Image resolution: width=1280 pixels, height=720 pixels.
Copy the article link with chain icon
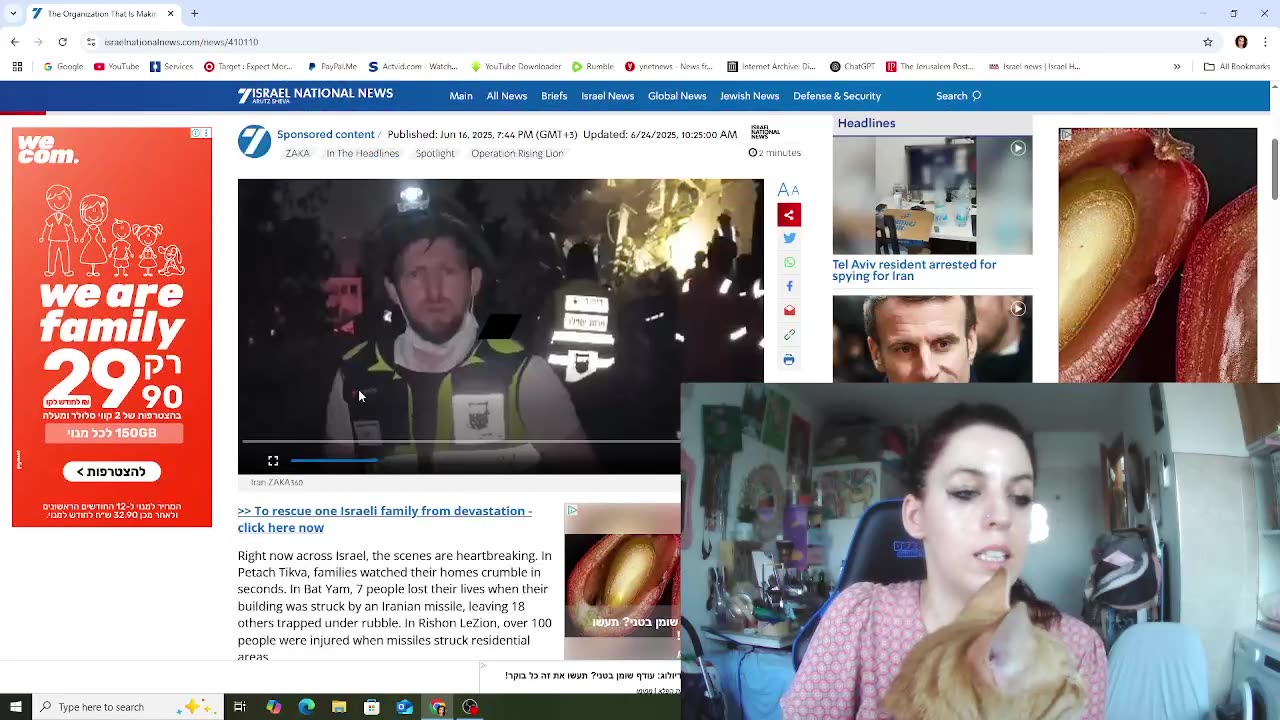(x=789, y=335)
